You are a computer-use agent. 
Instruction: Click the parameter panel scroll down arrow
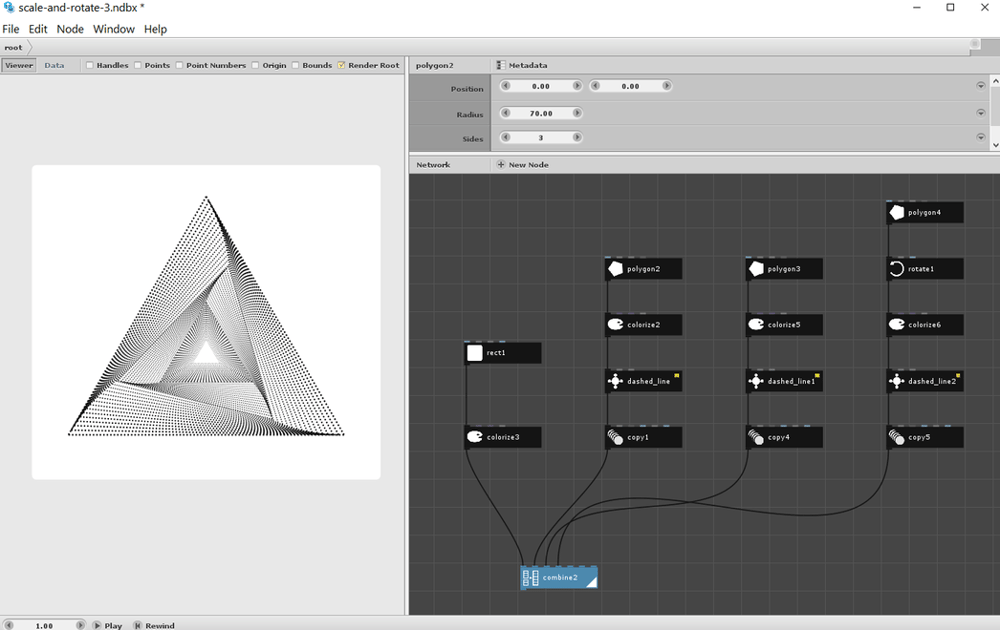point(995,145)
